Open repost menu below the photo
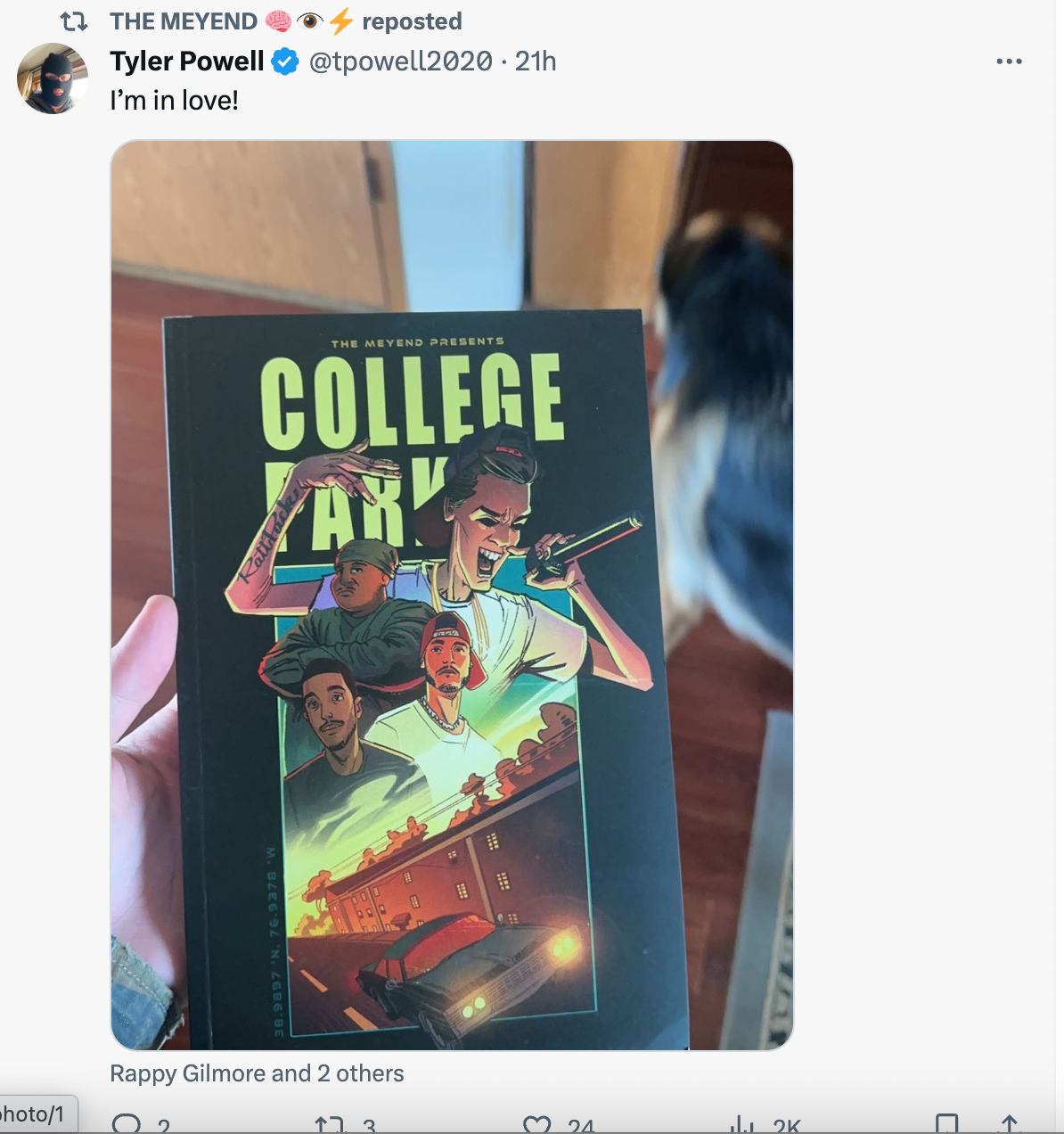1064x1134 pixels. pos(330,1125)
